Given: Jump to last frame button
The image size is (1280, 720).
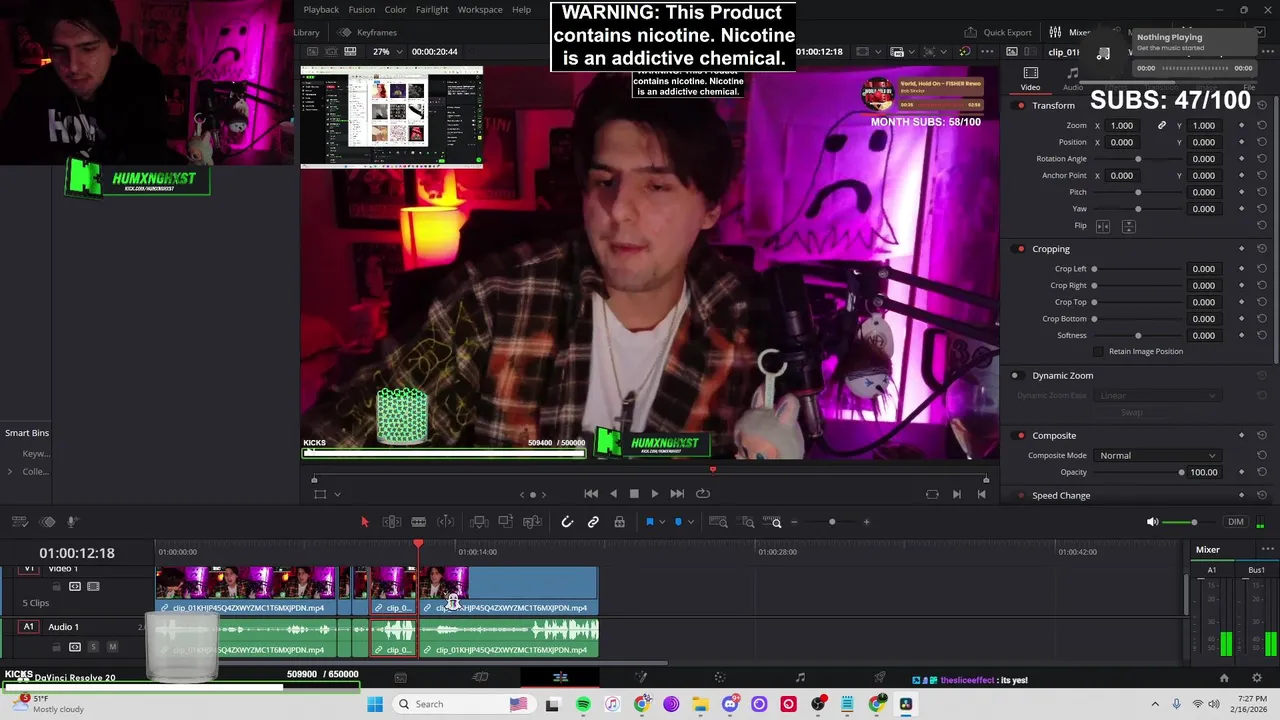Looking at the screenshot, I should 677,493.
